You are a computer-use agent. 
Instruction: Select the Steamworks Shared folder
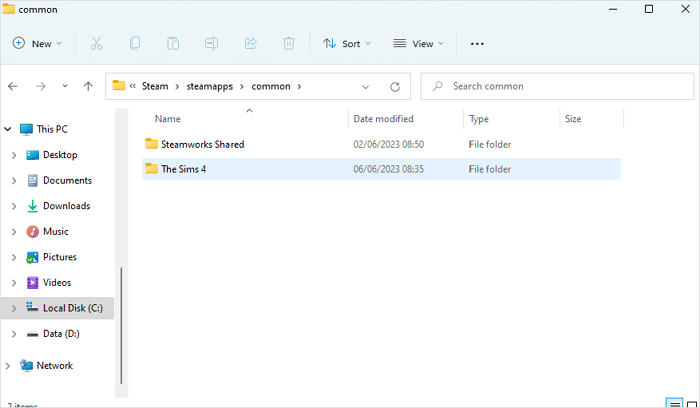[x=202, y=144]
